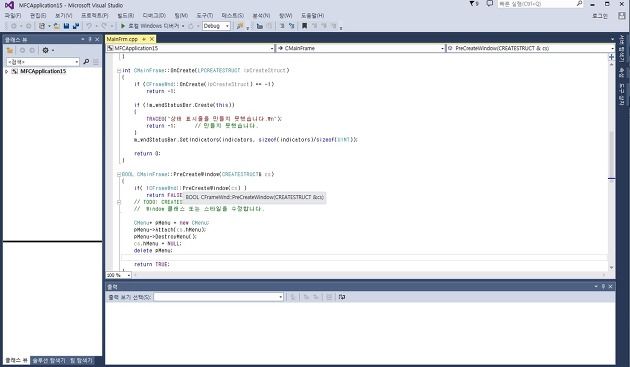Image resolution: width=630 pixels, height=367 pixels.
Task: Click Find in Files icon in toolbar
Action: [240, 26]
